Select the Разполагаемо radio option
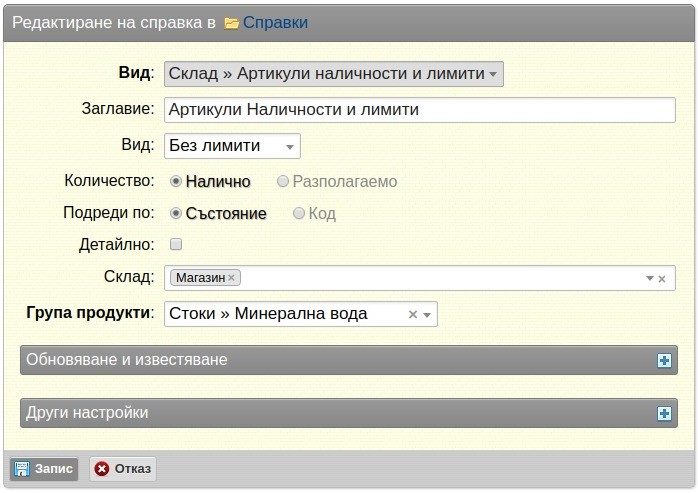The width and height of the screenshot is (698, 493). [283, 181]
